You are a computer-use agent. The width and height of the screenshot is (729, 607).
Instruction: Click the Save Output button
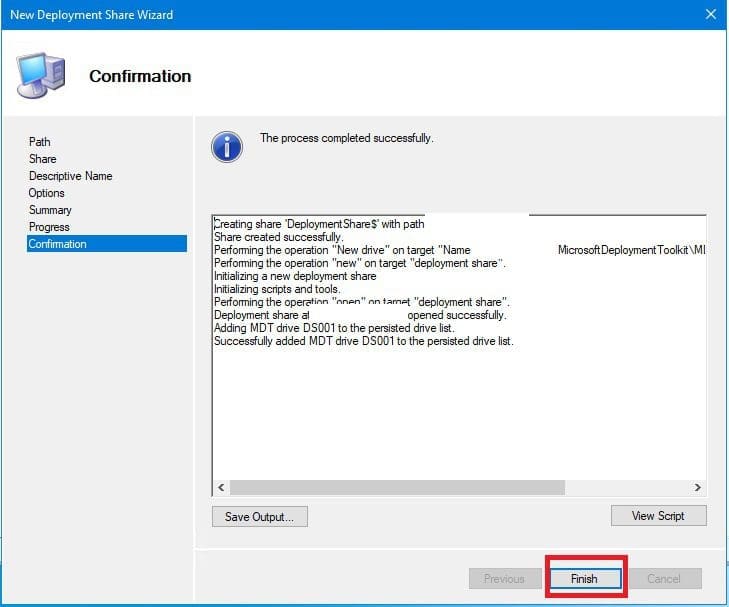click(x=259, y=516)
